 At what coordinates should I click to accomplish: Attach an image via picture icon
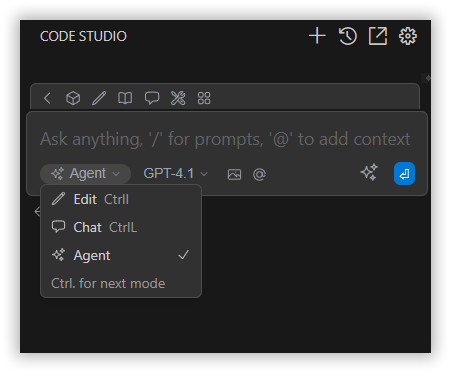234,174
